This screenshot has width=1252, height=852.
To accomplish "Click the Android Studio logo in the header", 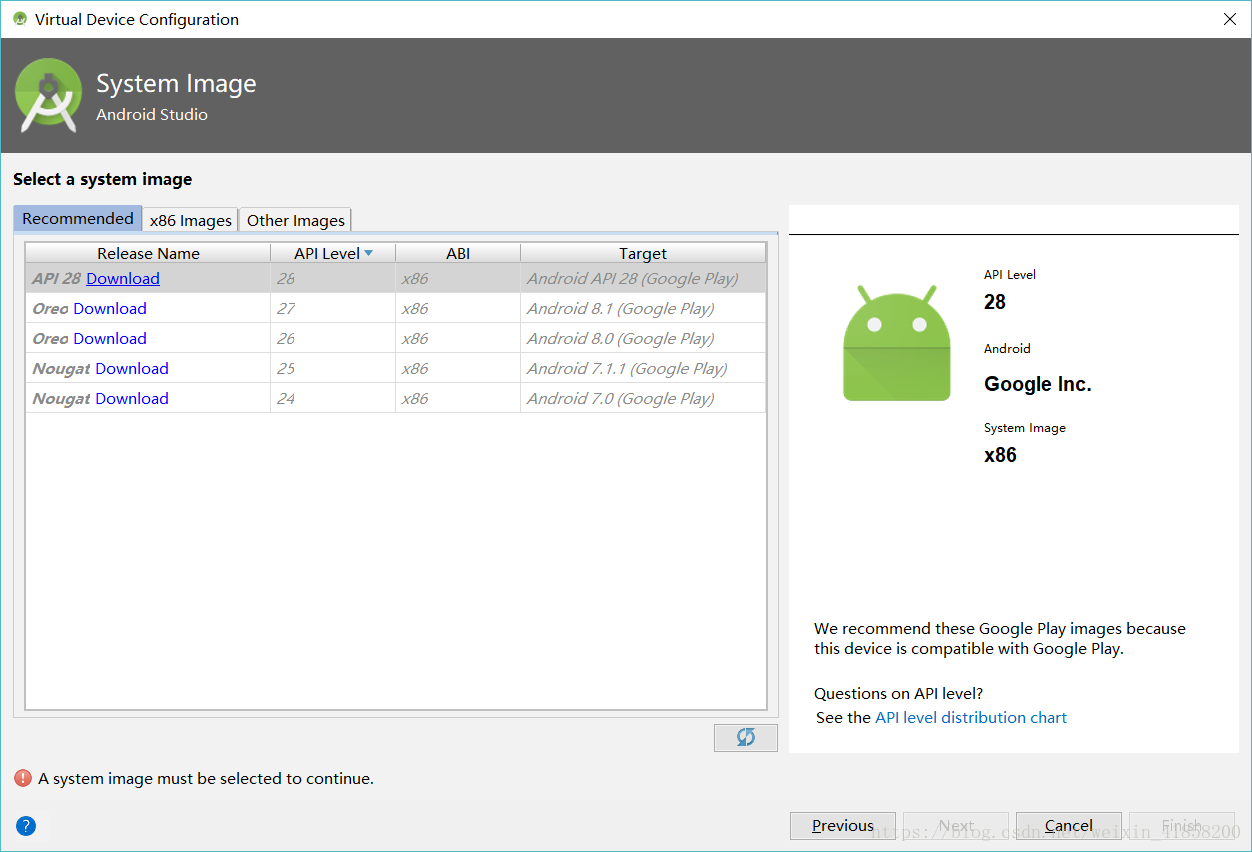I will pos(49,96).
